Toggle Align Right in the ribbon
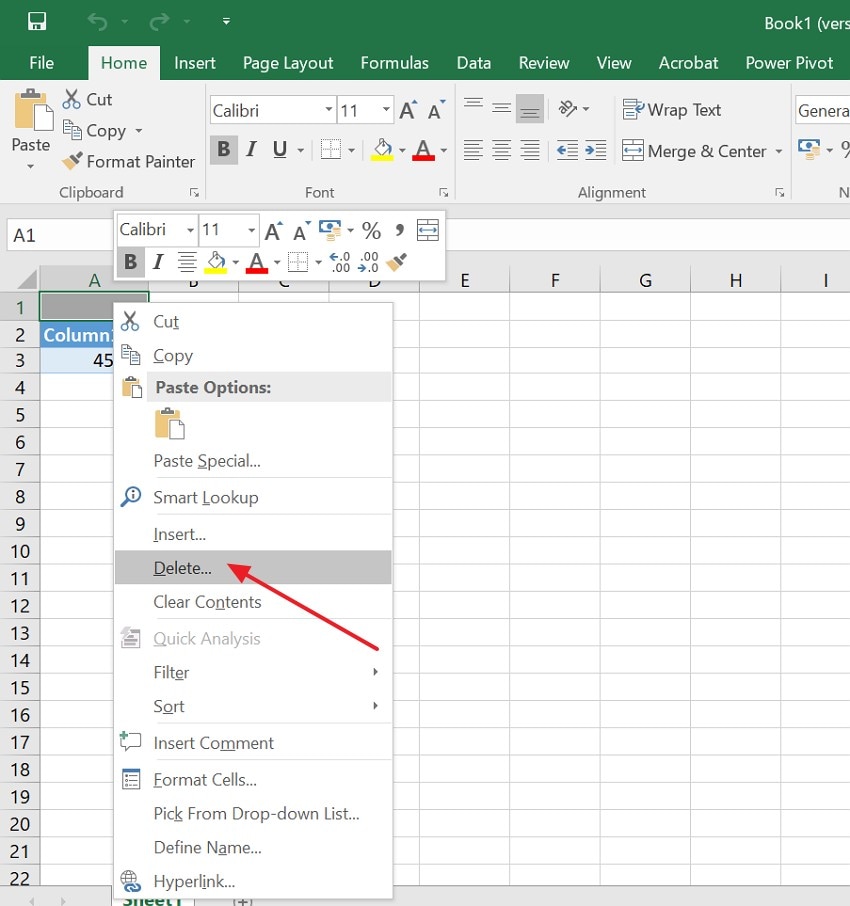This screenshot has width=850, height=906. pyautogui.click(x=530, y=150)
